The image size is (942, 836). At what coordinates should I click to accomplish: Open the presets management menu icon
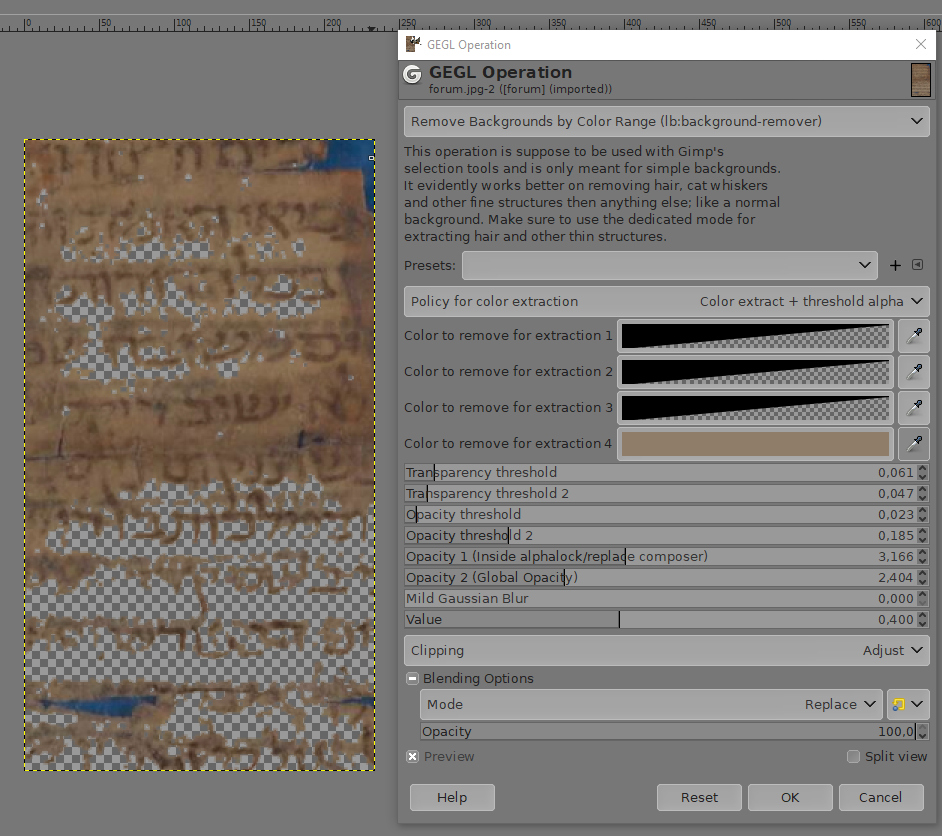pos(918,266)
